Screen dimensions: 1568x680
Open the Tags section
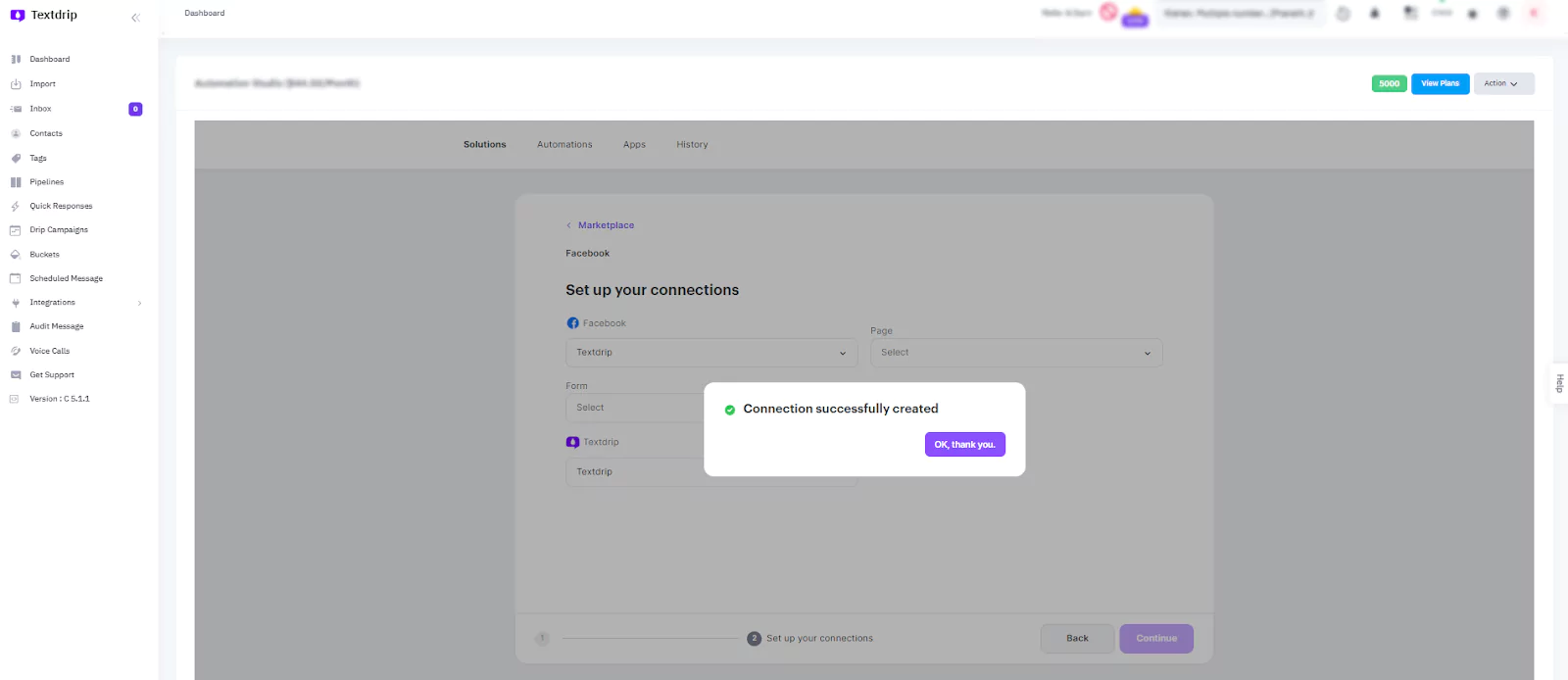point(37,158)
